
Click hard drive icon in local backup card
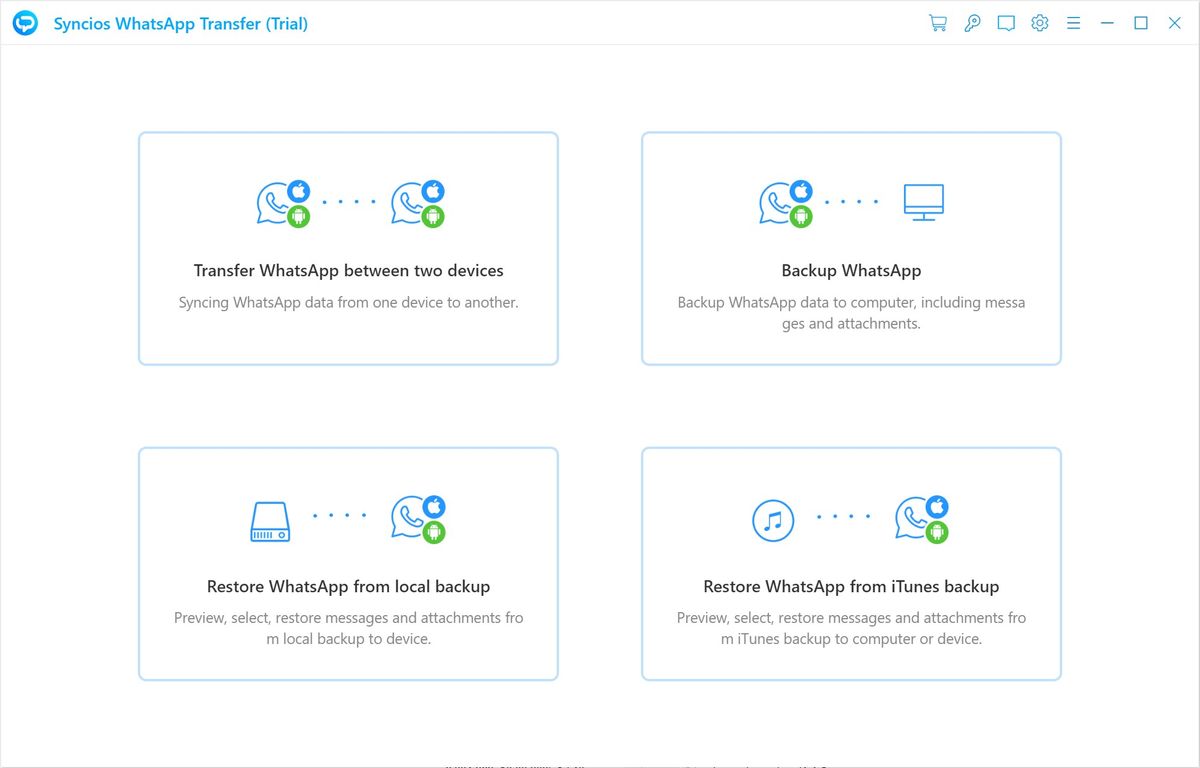pos(270,521)
